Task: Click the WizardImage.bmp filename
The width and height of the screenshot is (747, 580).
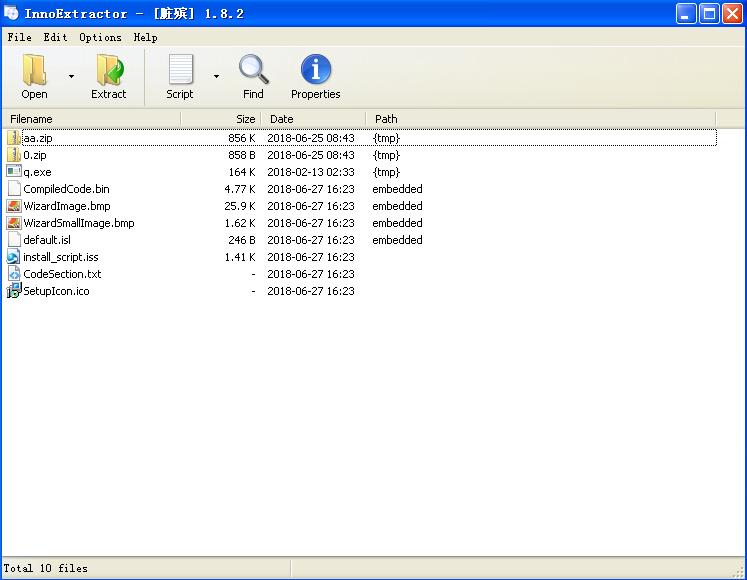Action: (x=67, y=206)
